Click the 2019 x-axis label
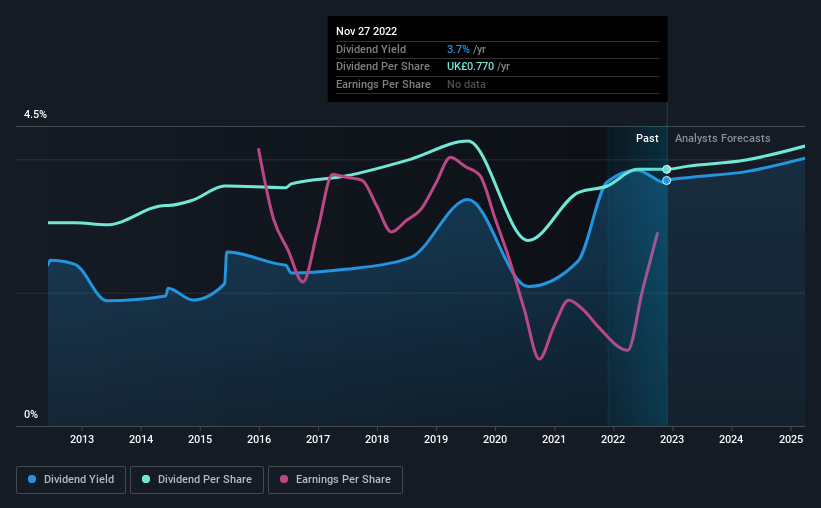The image size is (821, 508). (436, 439)
